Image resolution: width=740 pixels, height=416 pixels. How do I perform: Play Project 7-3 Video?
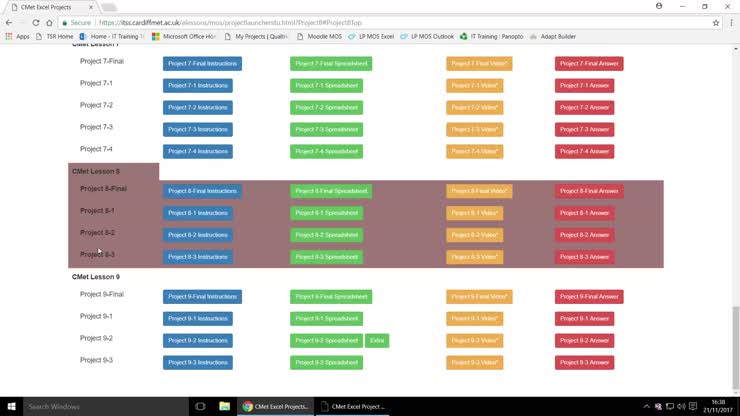point(475,129)
